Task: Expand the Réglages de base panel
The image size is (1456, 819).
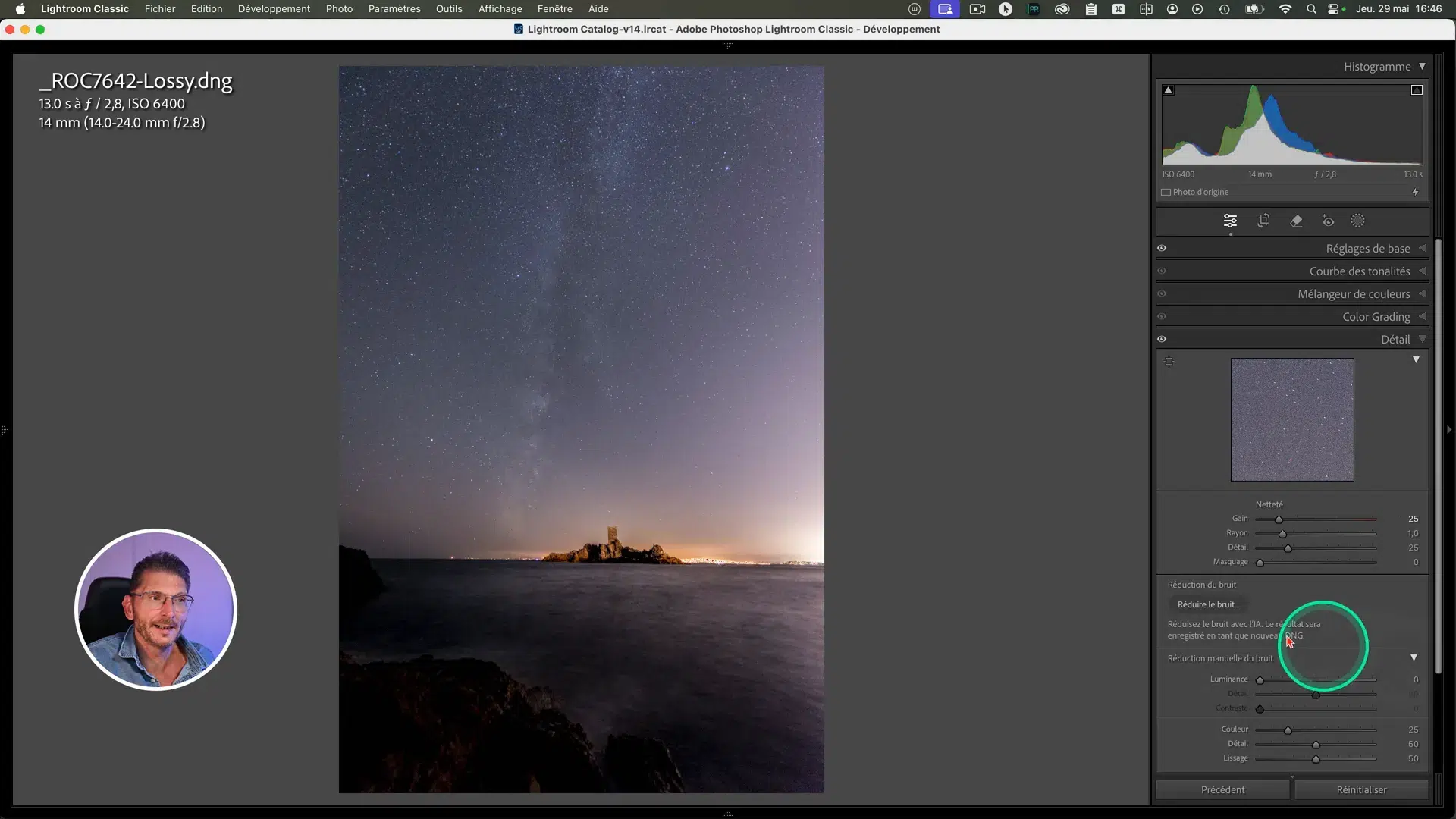Action: tap(1423, 248)
